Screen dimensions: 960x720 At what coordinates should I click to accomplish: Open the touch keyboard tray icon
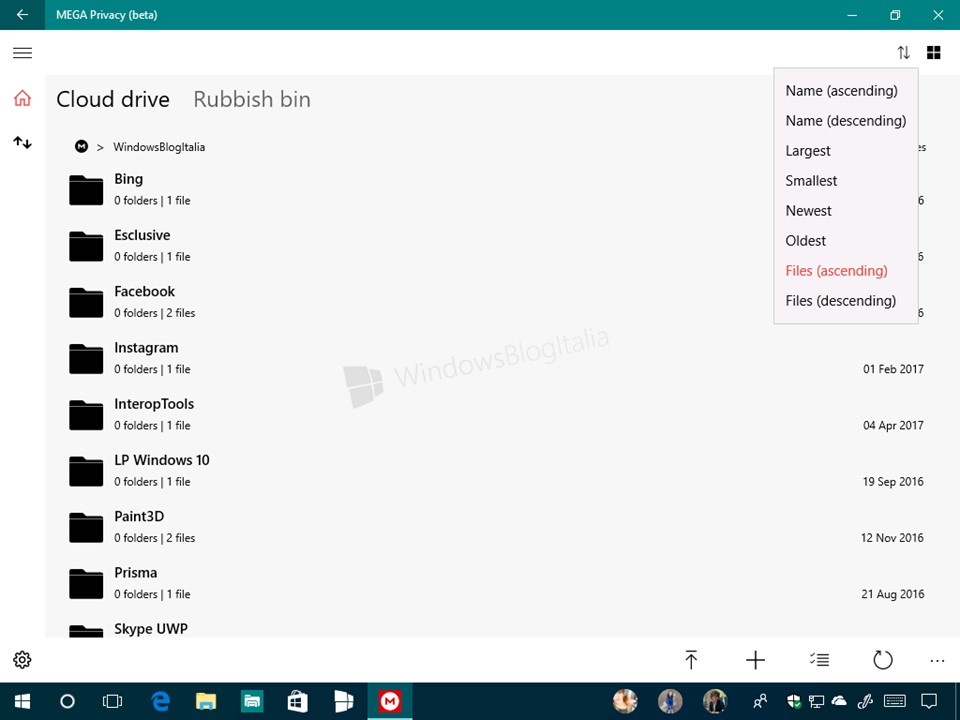[895, 701]
